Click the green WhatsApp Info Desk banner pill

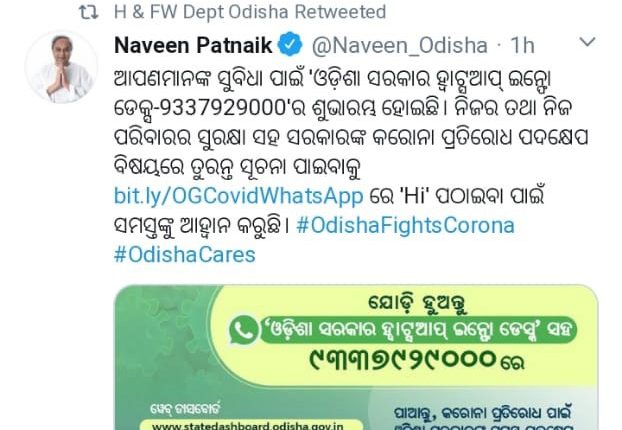[418, 330]
